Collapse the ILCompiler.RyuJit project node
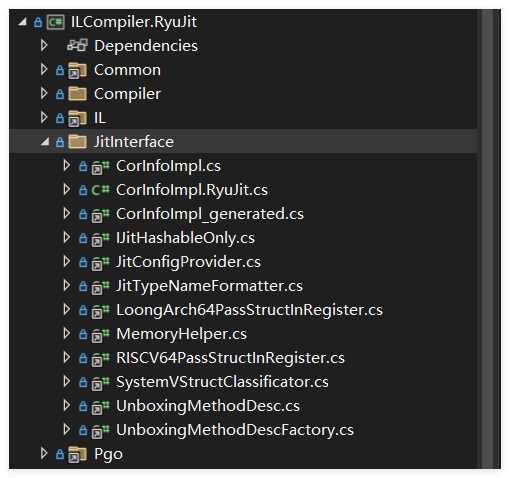The width and height of the screenshot is (510, 478). pyautogui.click(x=23, y=22)
